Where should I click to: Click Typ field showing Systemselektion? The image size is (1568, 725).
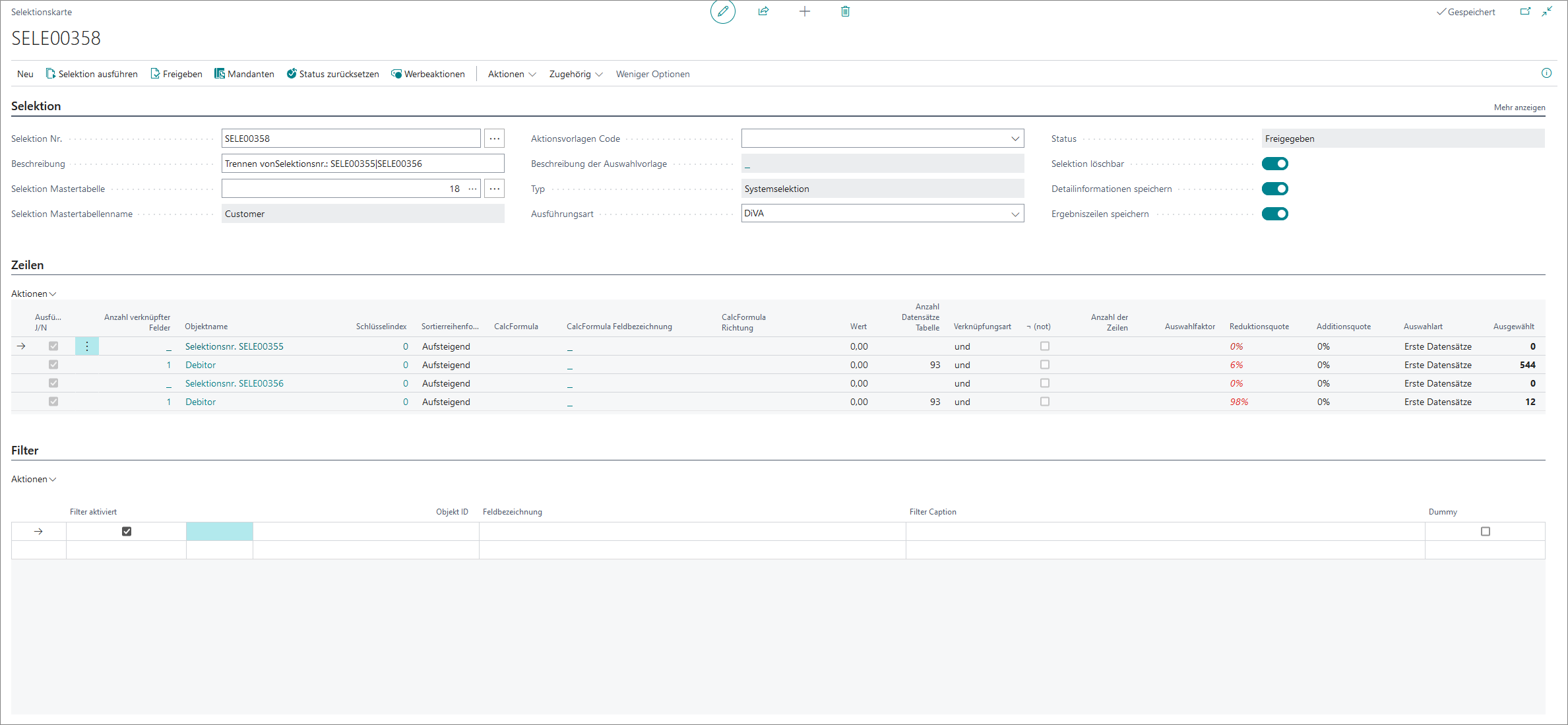point(883,189)
